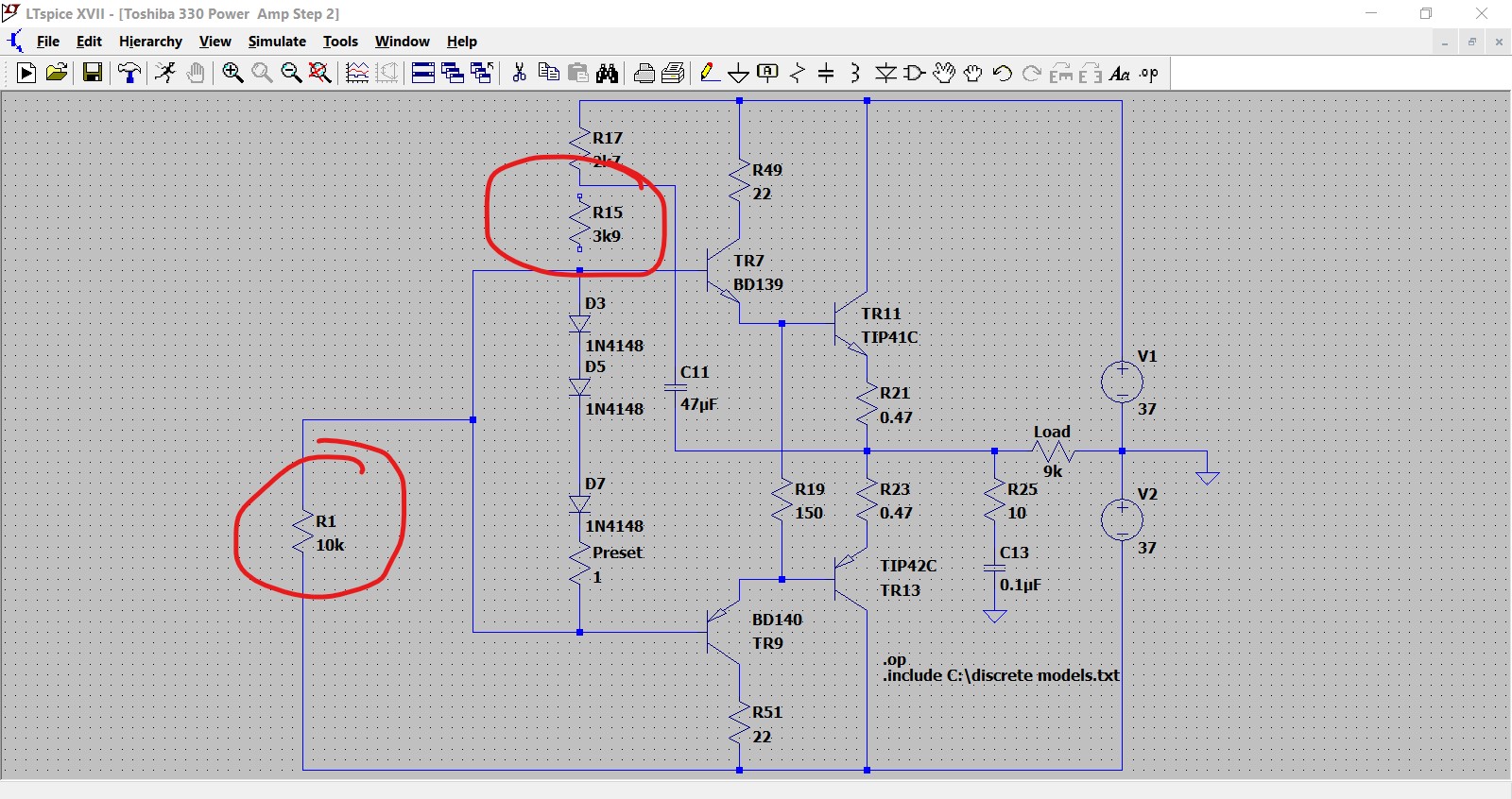Open the Hierarchy menu
This screenshot has width=1512, height=799.
click(x=150, y=42)
